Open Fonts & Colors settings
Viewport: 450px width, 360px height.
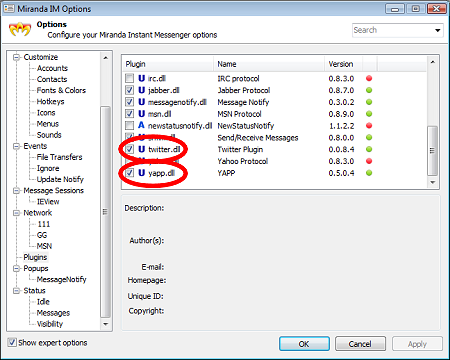tap(61, 90)
